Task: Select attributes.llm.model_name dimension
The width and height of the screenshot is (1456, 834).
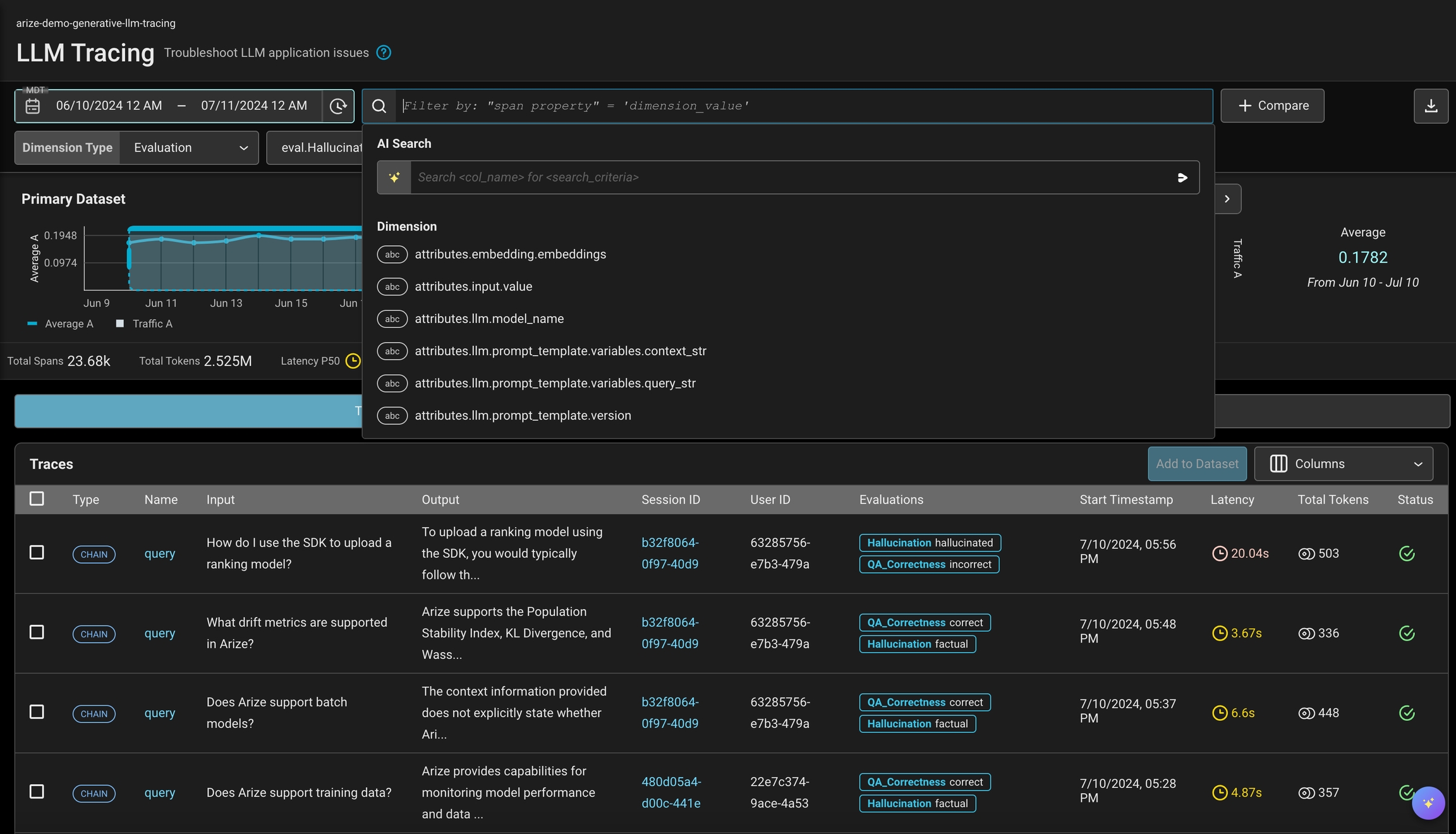Action: tap(489, 318)
